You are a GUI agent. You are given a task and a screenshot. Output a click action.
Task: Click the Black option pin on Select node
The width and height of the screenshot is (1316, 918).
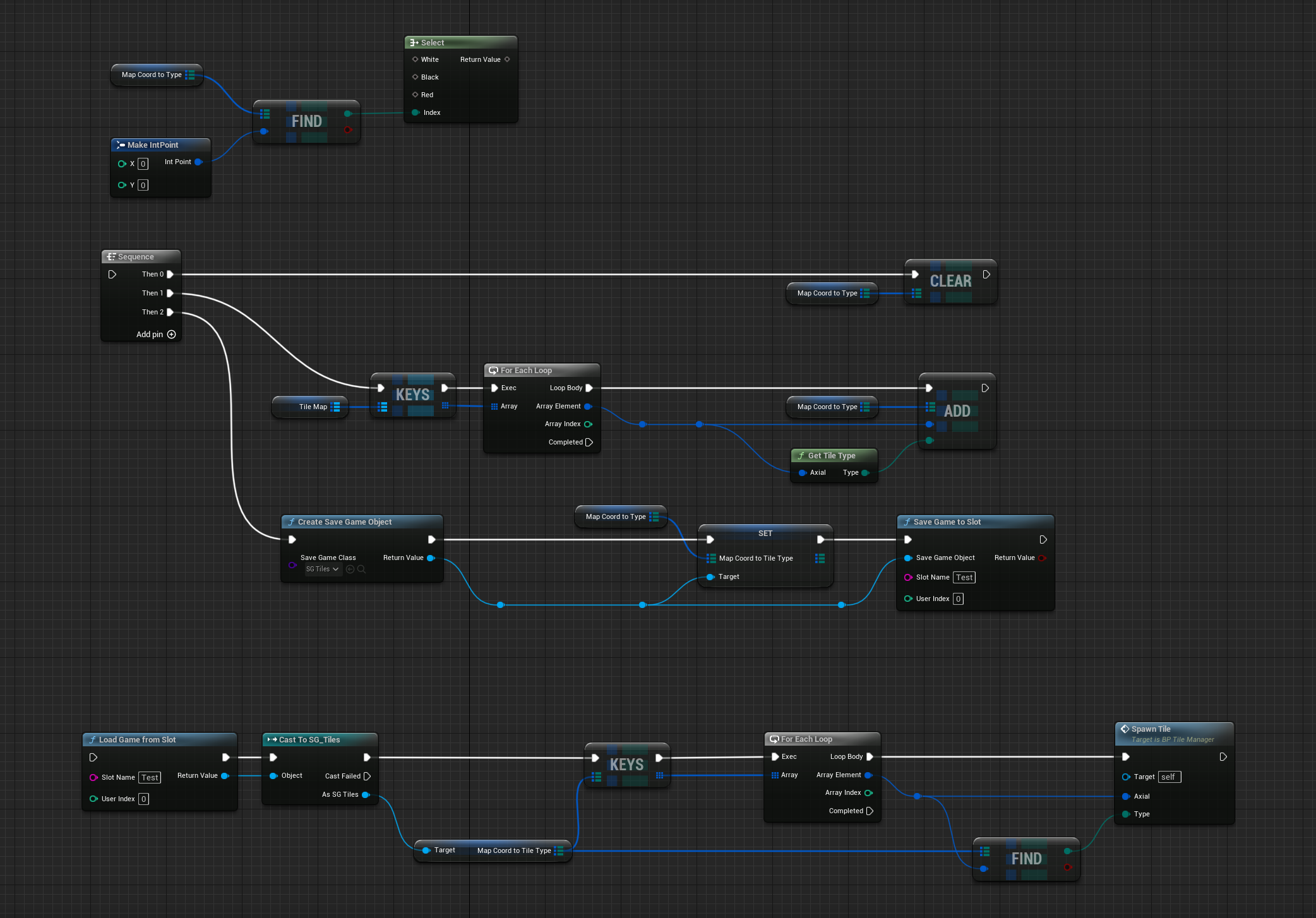415,77
